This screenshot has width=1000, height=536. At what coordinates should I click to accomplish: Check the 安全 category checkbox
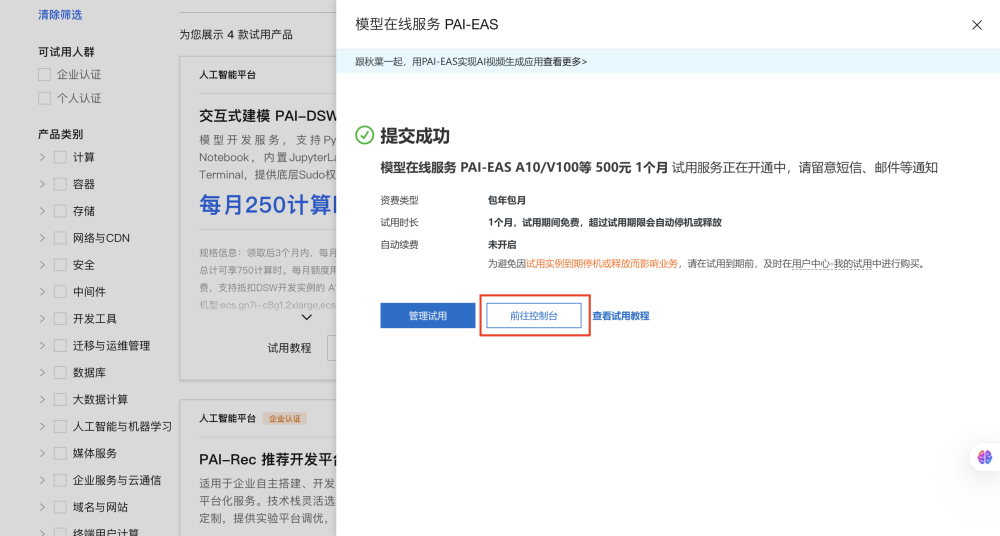[61, 265]
